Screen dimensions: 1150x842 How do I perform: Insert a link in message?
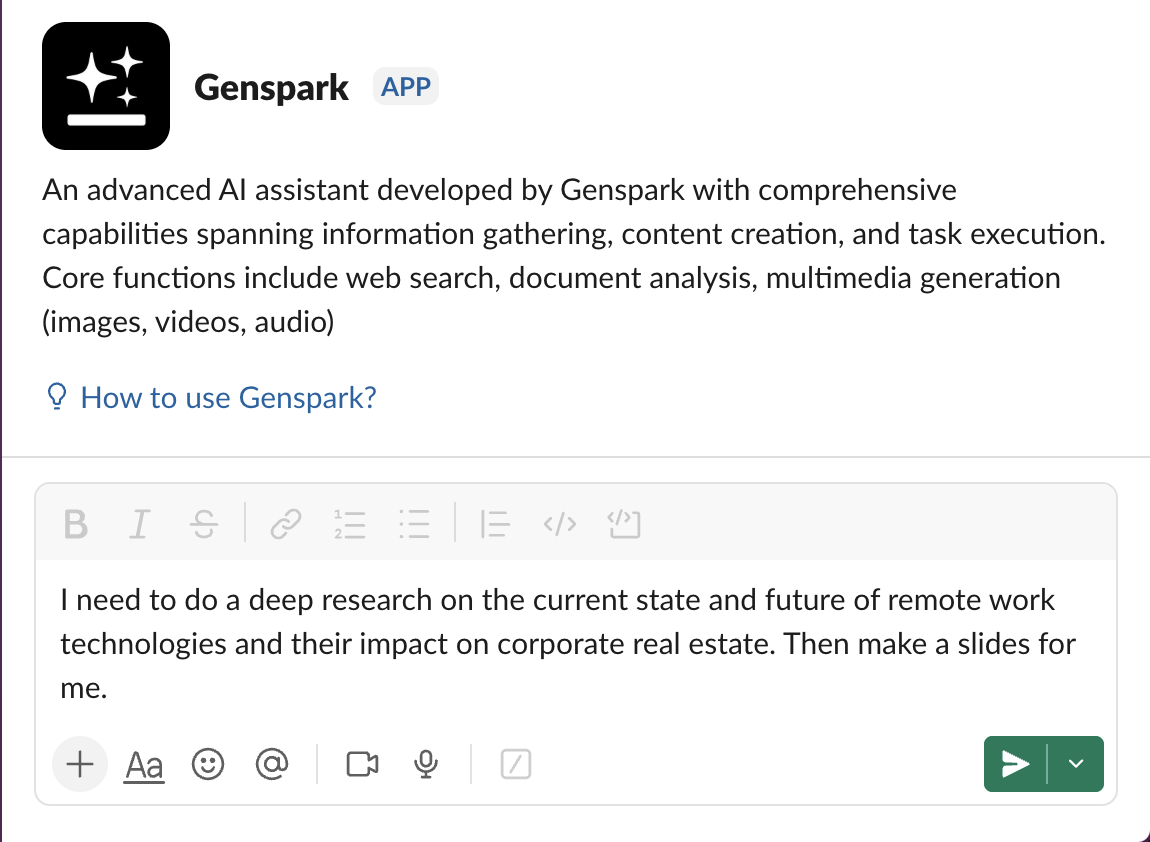click(286, 524)
